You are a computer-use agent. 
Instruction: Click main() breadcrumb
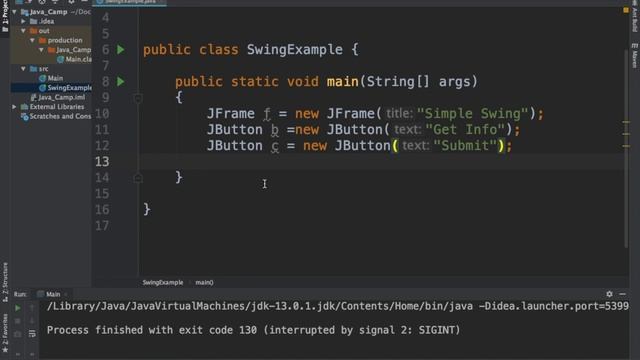[204, 282]
